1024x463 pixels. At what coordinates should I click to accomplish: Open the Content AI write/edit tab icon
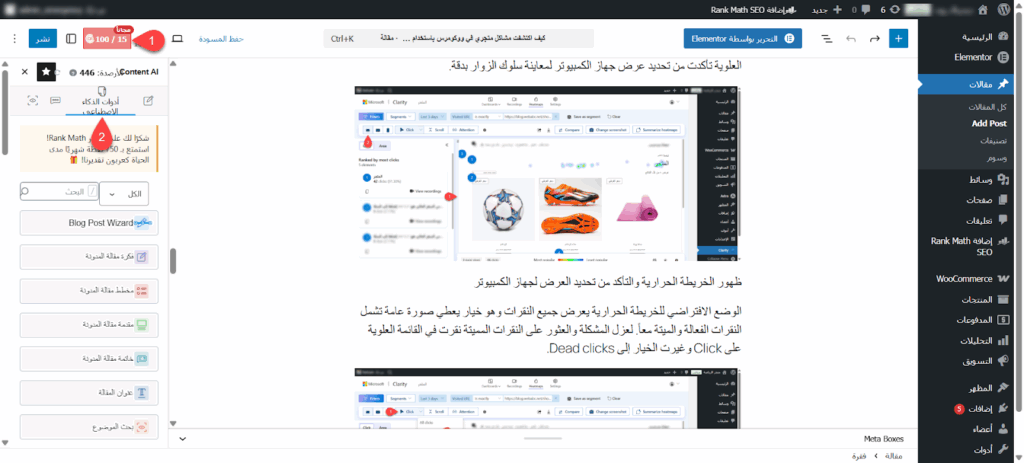[148, 101]
